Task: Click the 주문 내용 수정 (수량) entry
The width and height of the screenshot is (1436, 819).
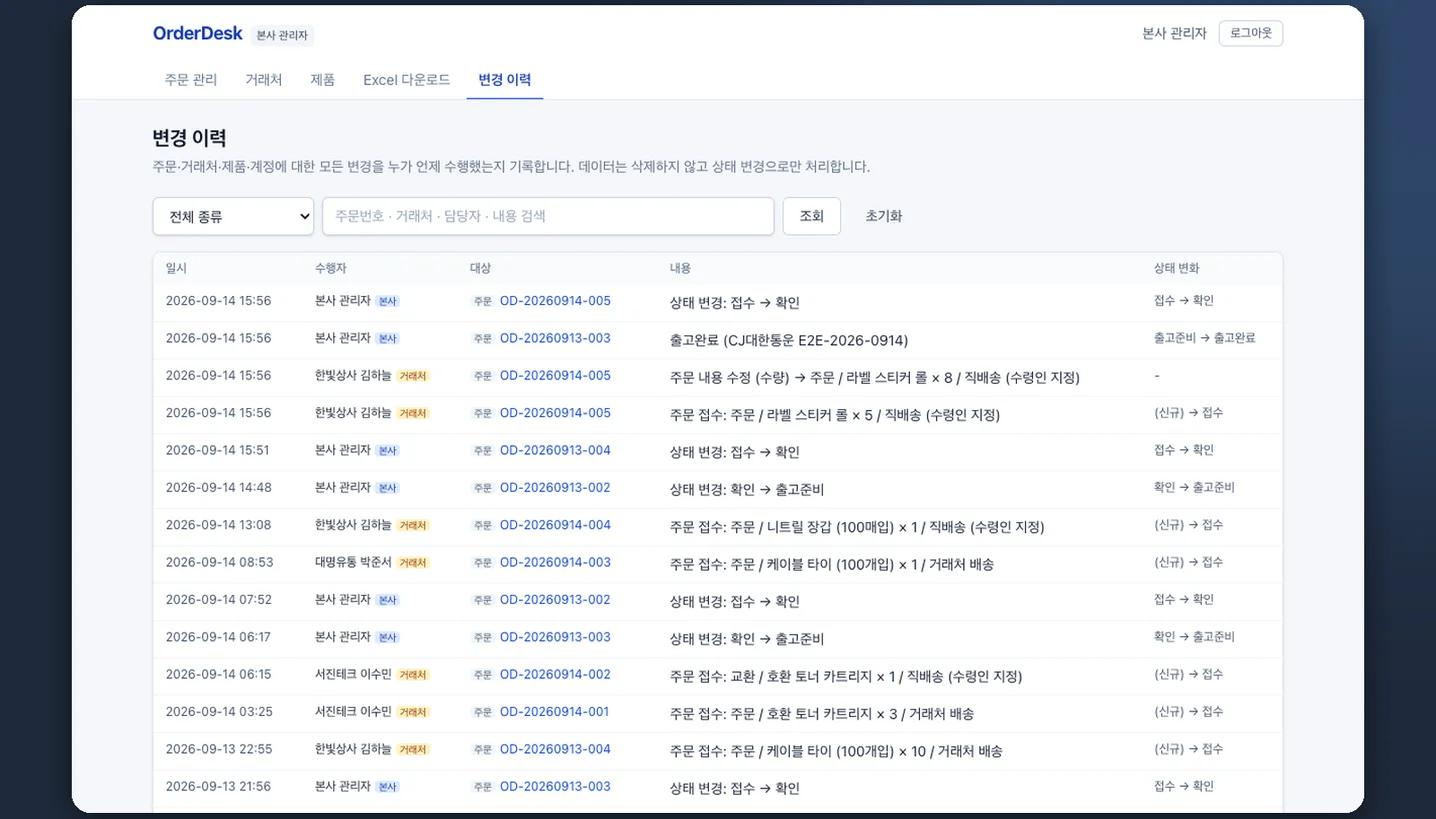Action: pos(875,378)
